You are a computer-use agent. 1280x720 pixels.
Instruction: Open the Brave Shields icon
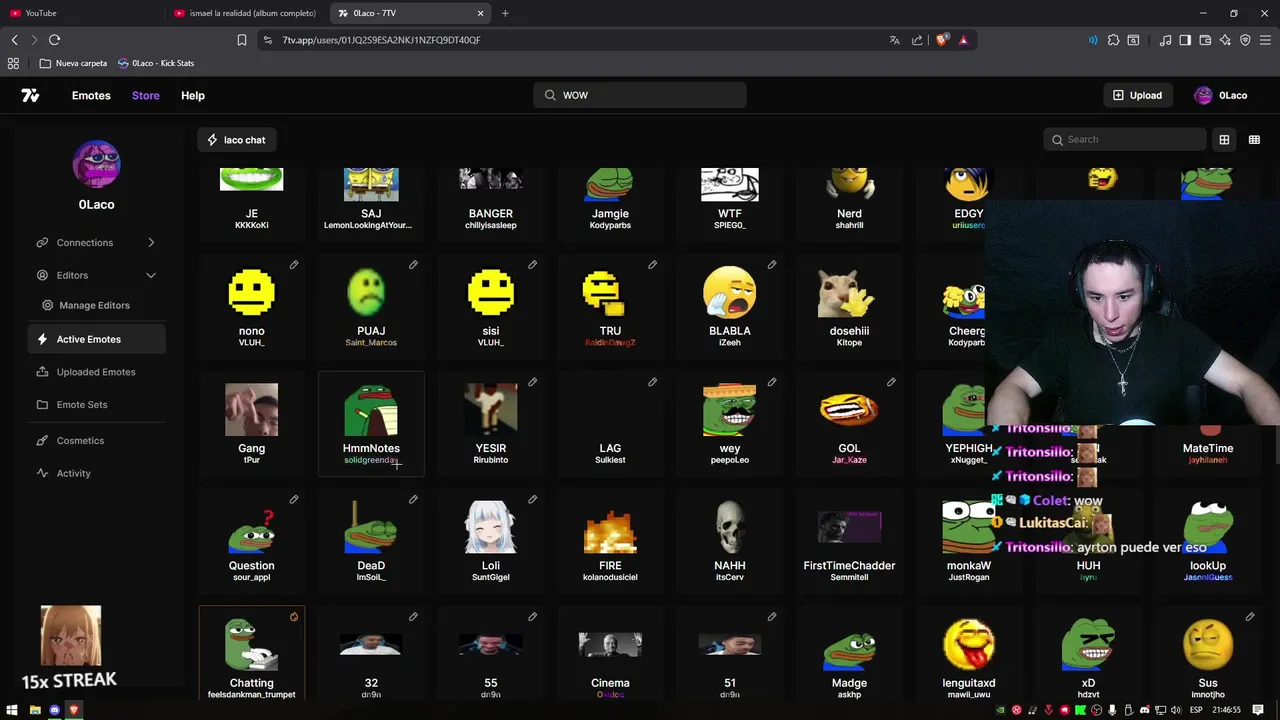[941, 40]
